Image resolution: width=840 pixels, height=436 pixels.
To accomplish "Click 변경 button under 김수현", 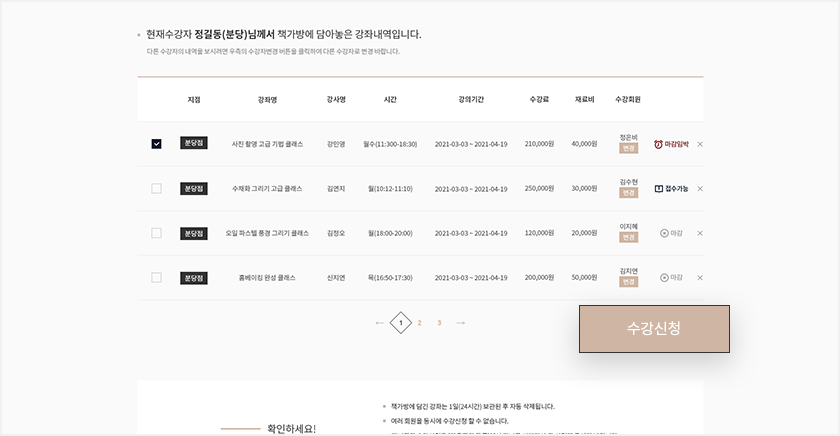I will click(628, 193).
